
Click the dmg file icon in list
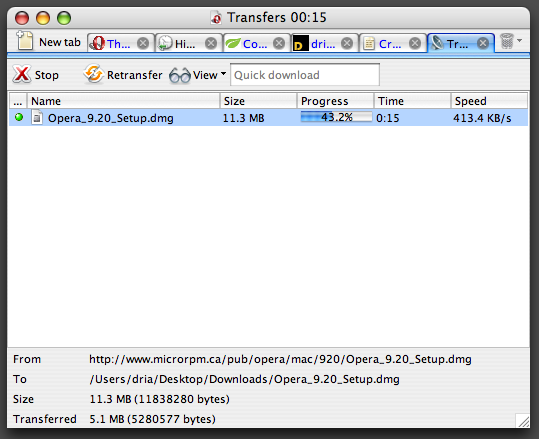click(x=37, y=117)
